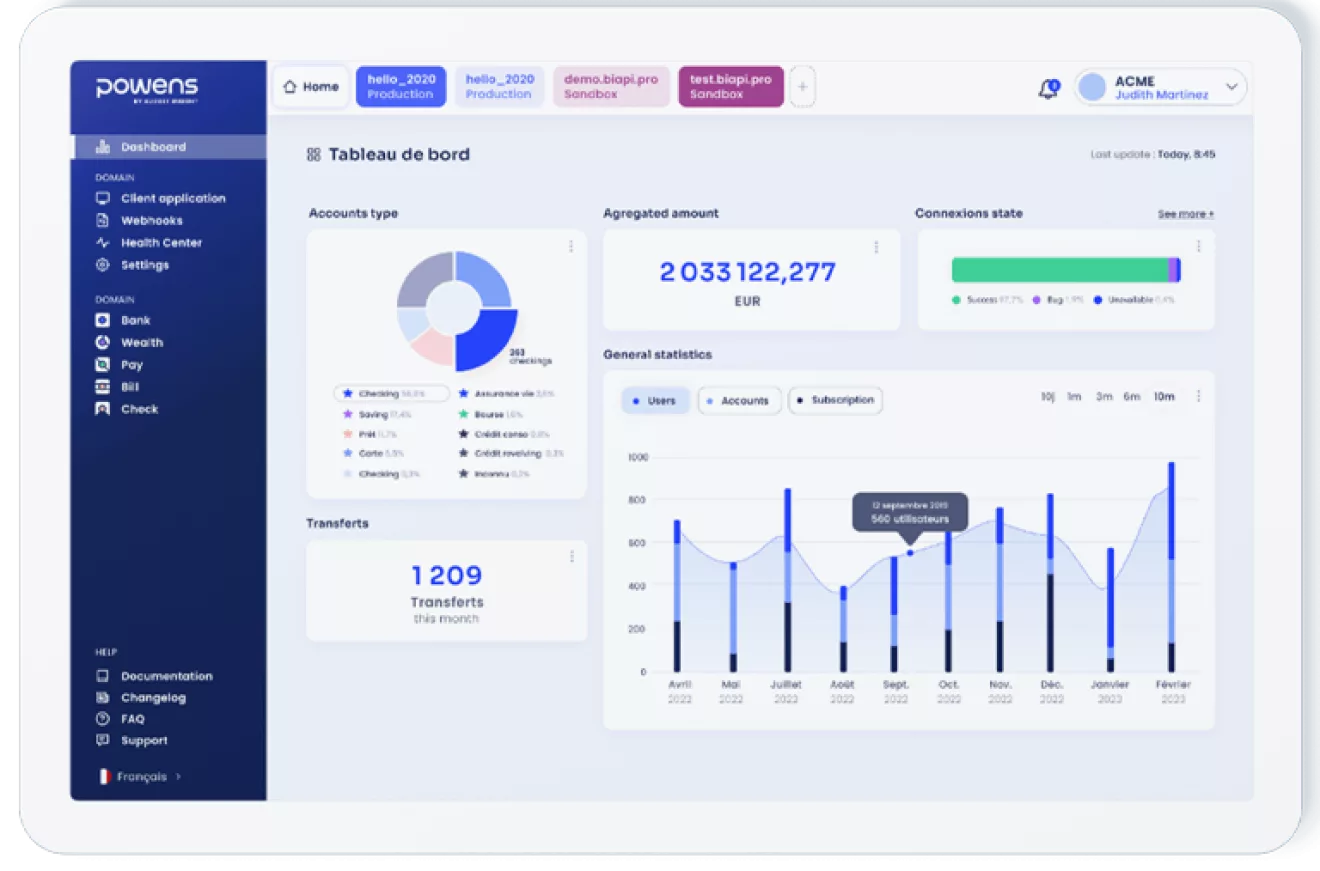Switch to test.biapi.pro Sandbox tab
Image resolution: width=1320 pixels, height=871 pixels.
(731, 87)
